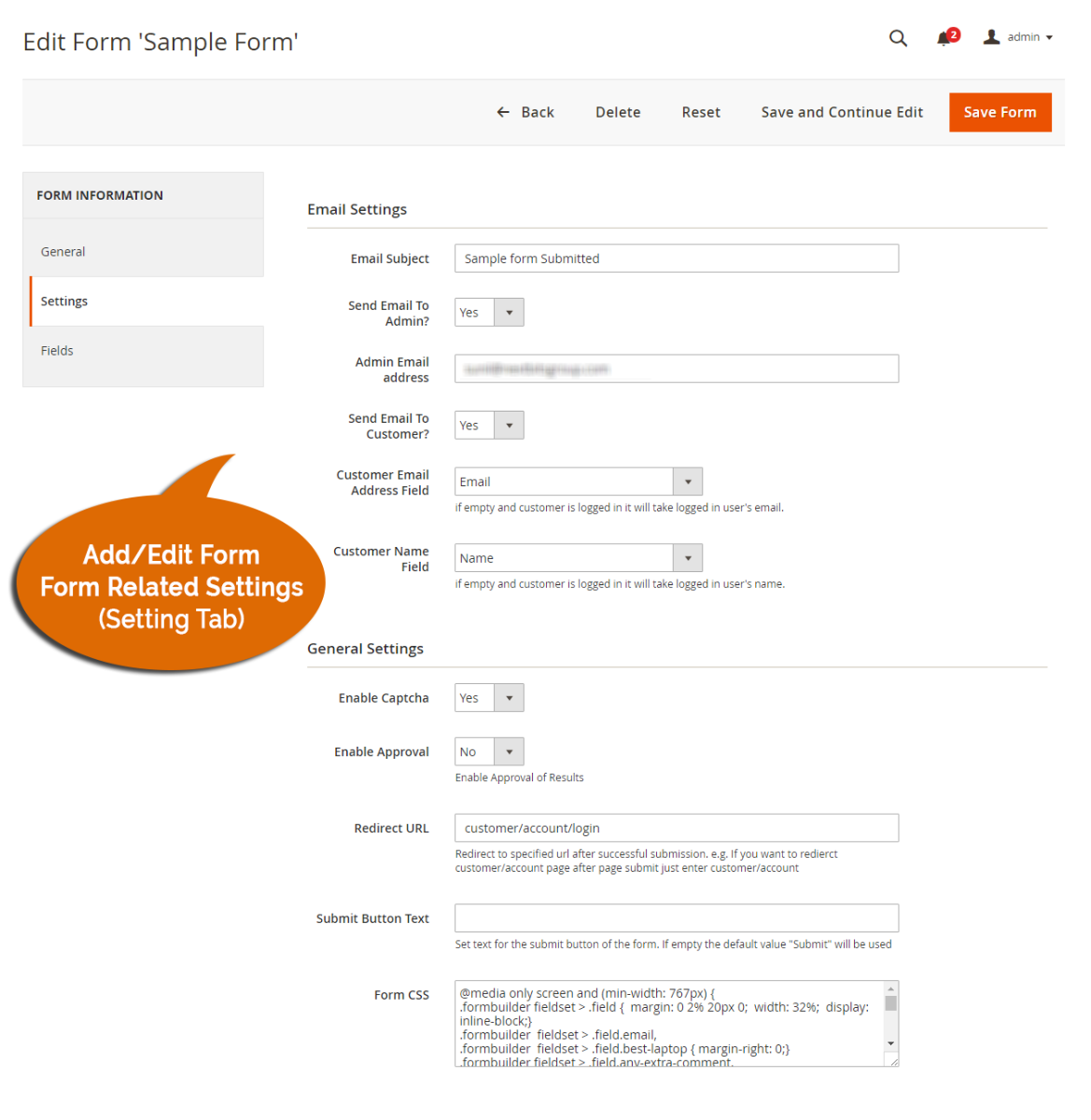Click the Delete button
This screenshot has height=1120, width=1091.
[618, 112]
